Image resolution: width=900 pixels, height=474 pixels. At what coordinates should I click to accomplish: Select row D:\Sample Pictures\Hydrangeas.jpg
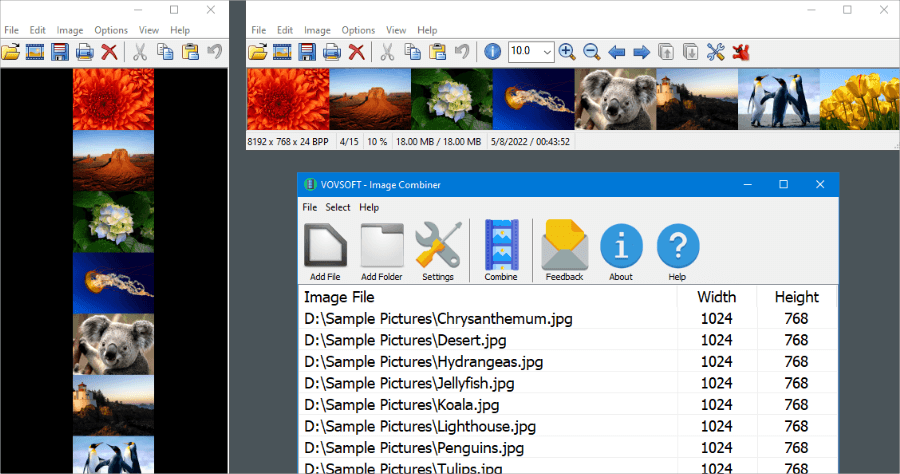pyautogui.click(x=568, y=362)
